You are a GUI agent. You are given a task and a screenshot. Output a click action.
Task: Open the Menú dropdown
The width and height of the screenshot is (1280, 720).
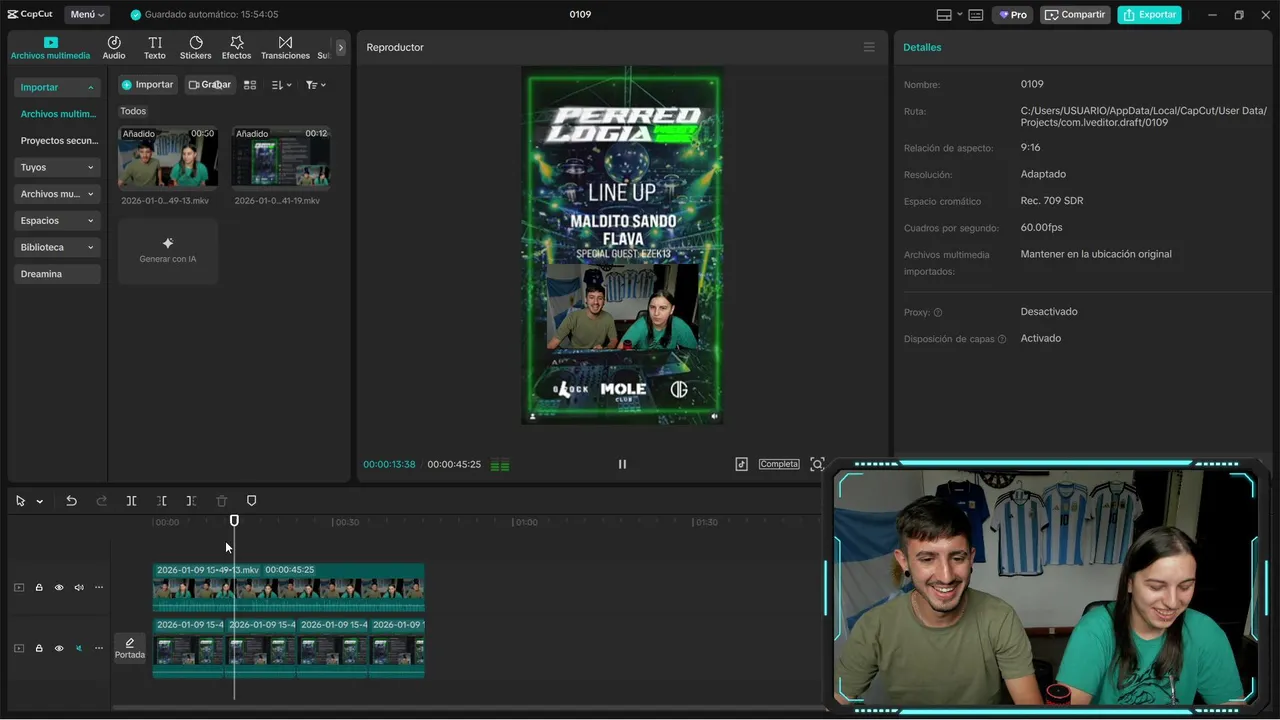[x=87, y=15]
